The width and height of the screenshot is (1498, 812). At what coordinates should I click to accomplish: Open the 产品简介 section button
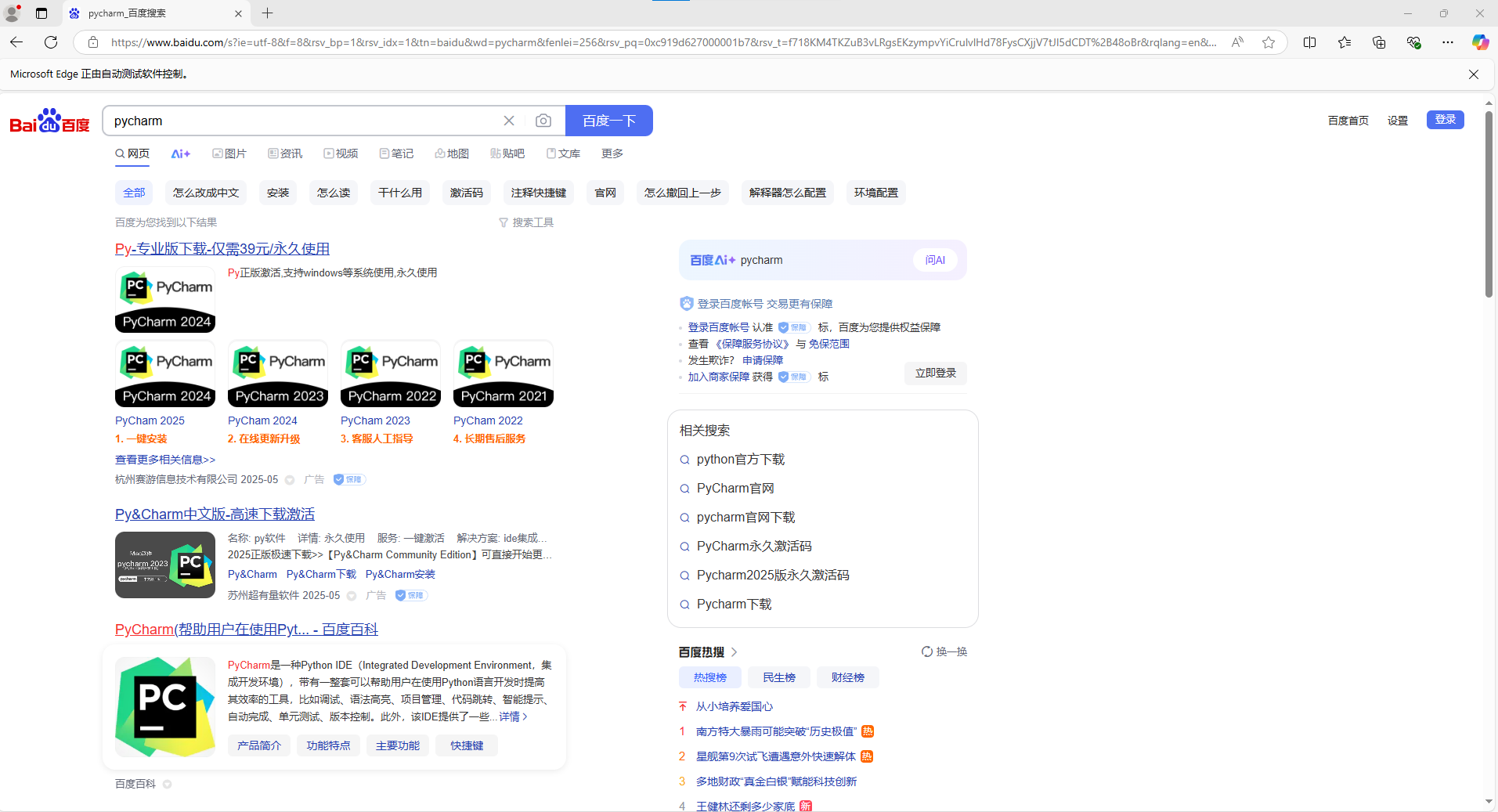click(x=259, y=746)
